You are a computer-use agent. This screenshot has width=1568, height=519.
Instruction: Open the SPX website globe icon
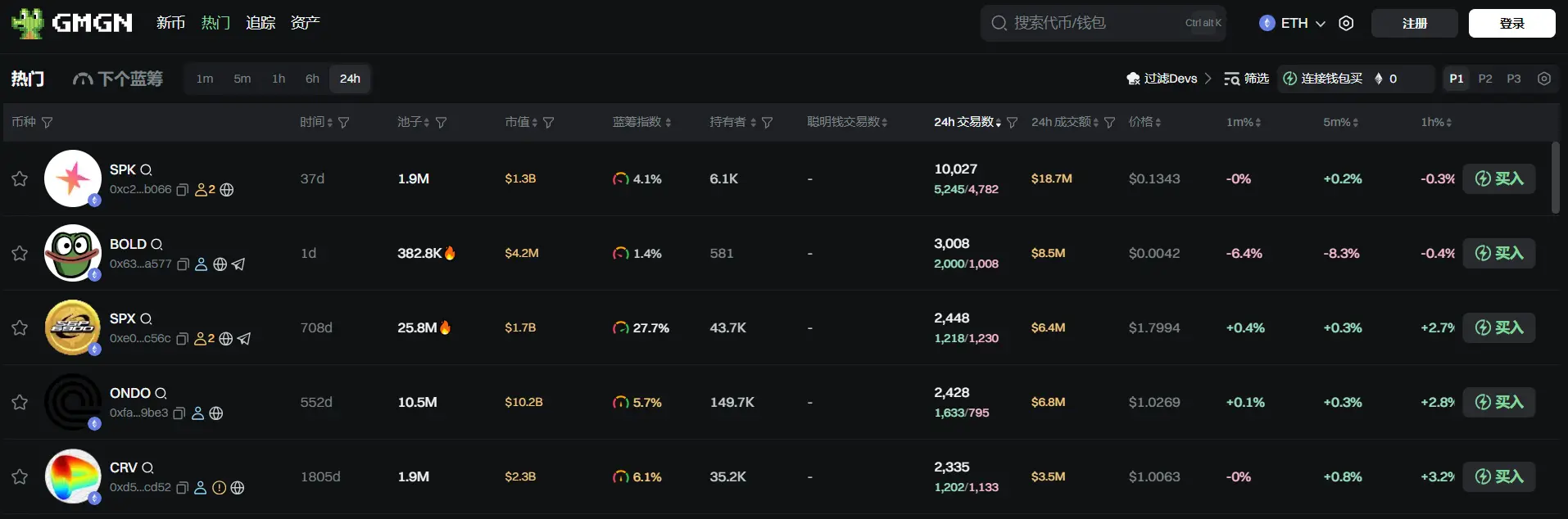click(x=226, y=339)
